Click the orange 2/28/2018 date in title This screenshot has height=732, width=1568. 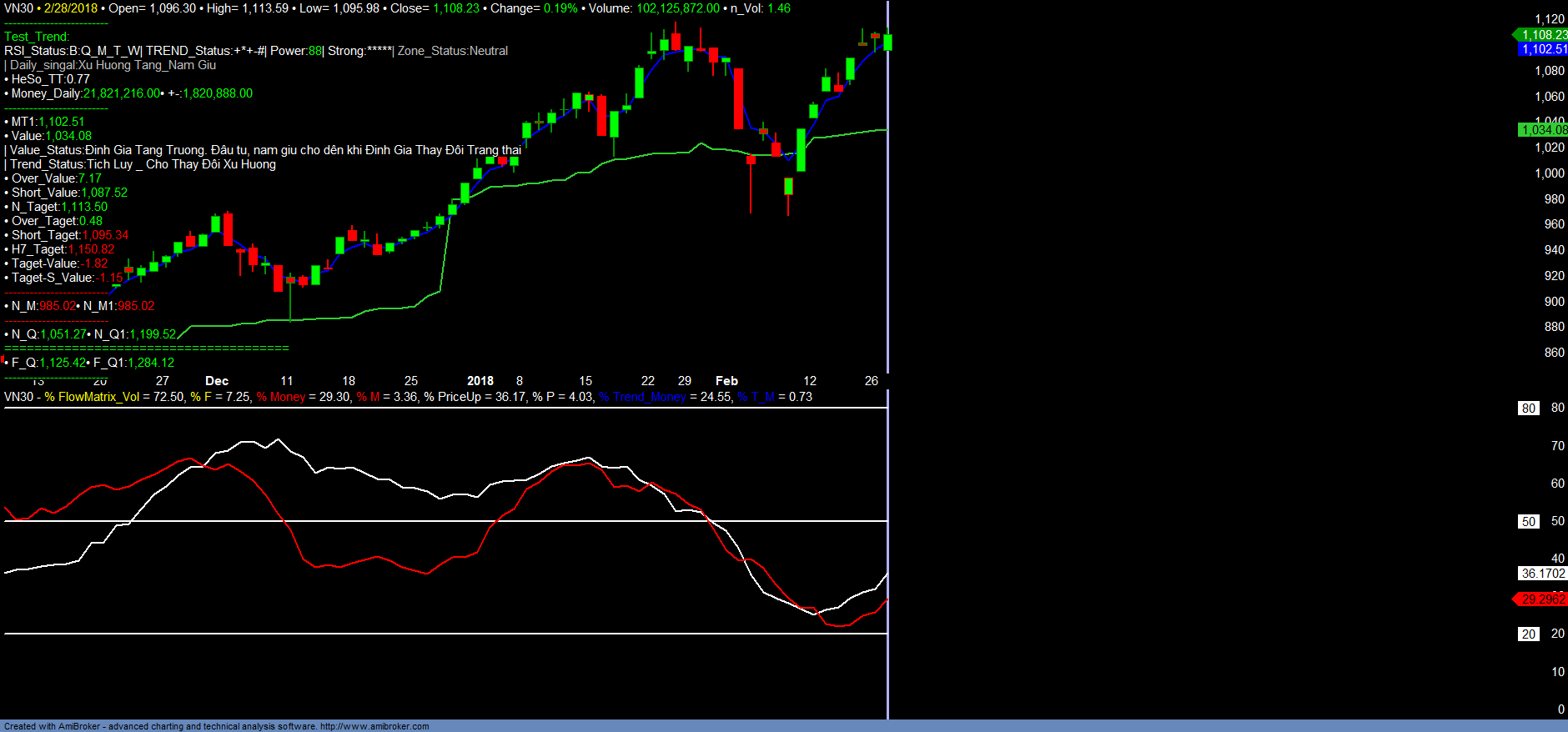tap(71, 8)
